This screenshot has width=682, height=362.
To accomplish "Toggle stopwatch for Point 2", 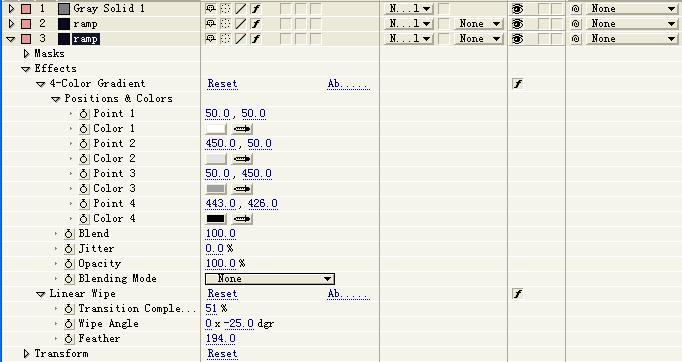I will point(84,144).
